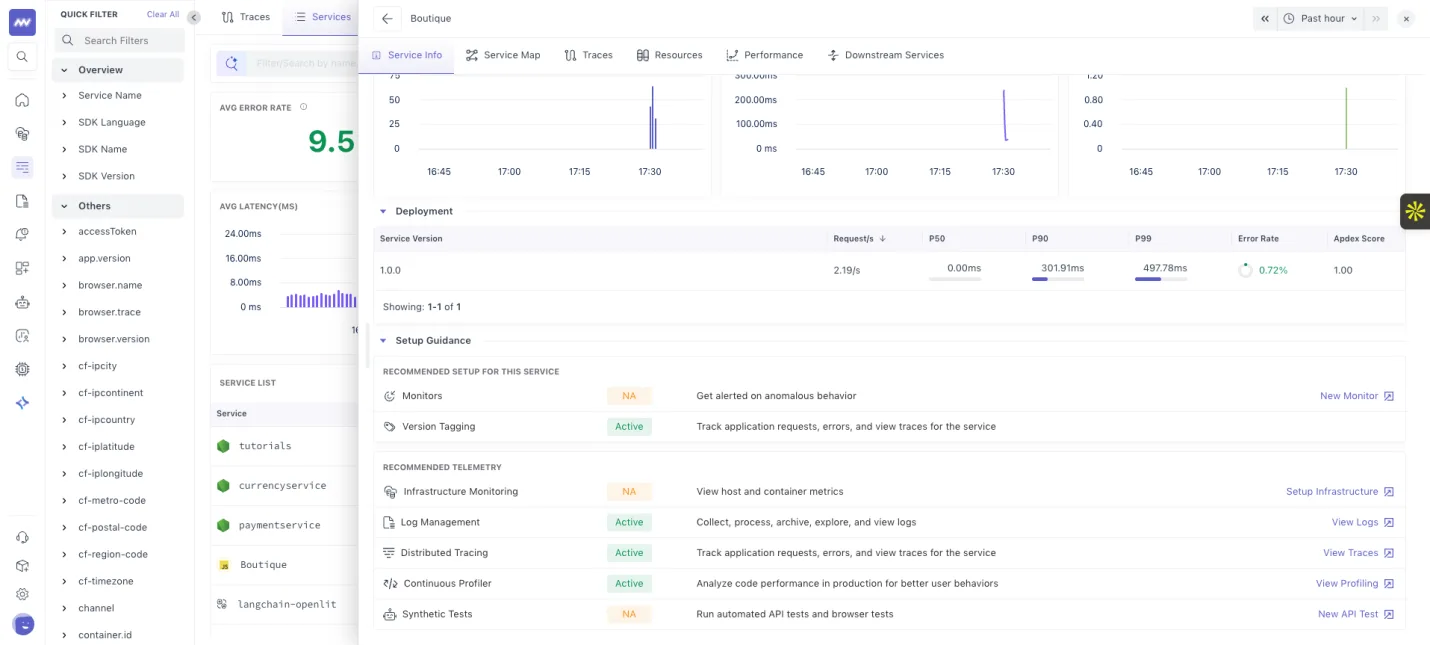
Task: Click the filter search icon in services pane
Action: click(x=232, y=64)
